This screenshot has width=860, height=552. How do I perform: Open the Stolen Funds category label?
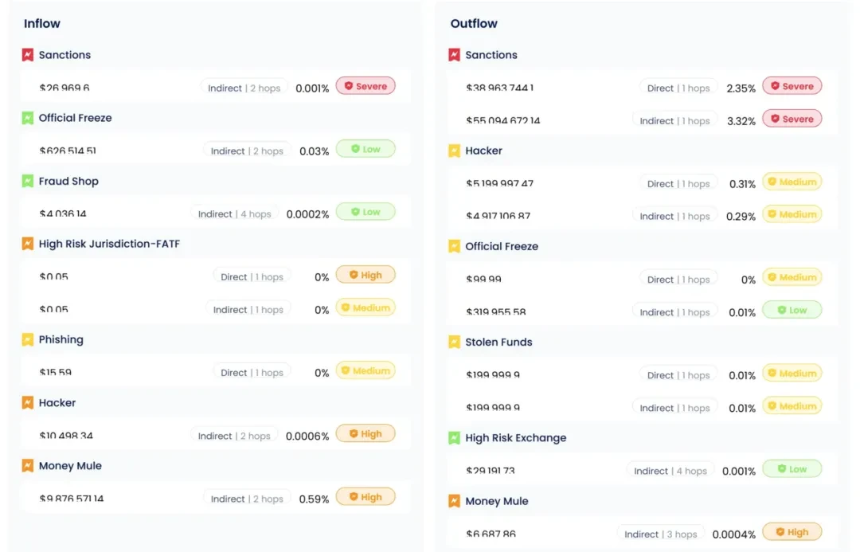[499, 342]
